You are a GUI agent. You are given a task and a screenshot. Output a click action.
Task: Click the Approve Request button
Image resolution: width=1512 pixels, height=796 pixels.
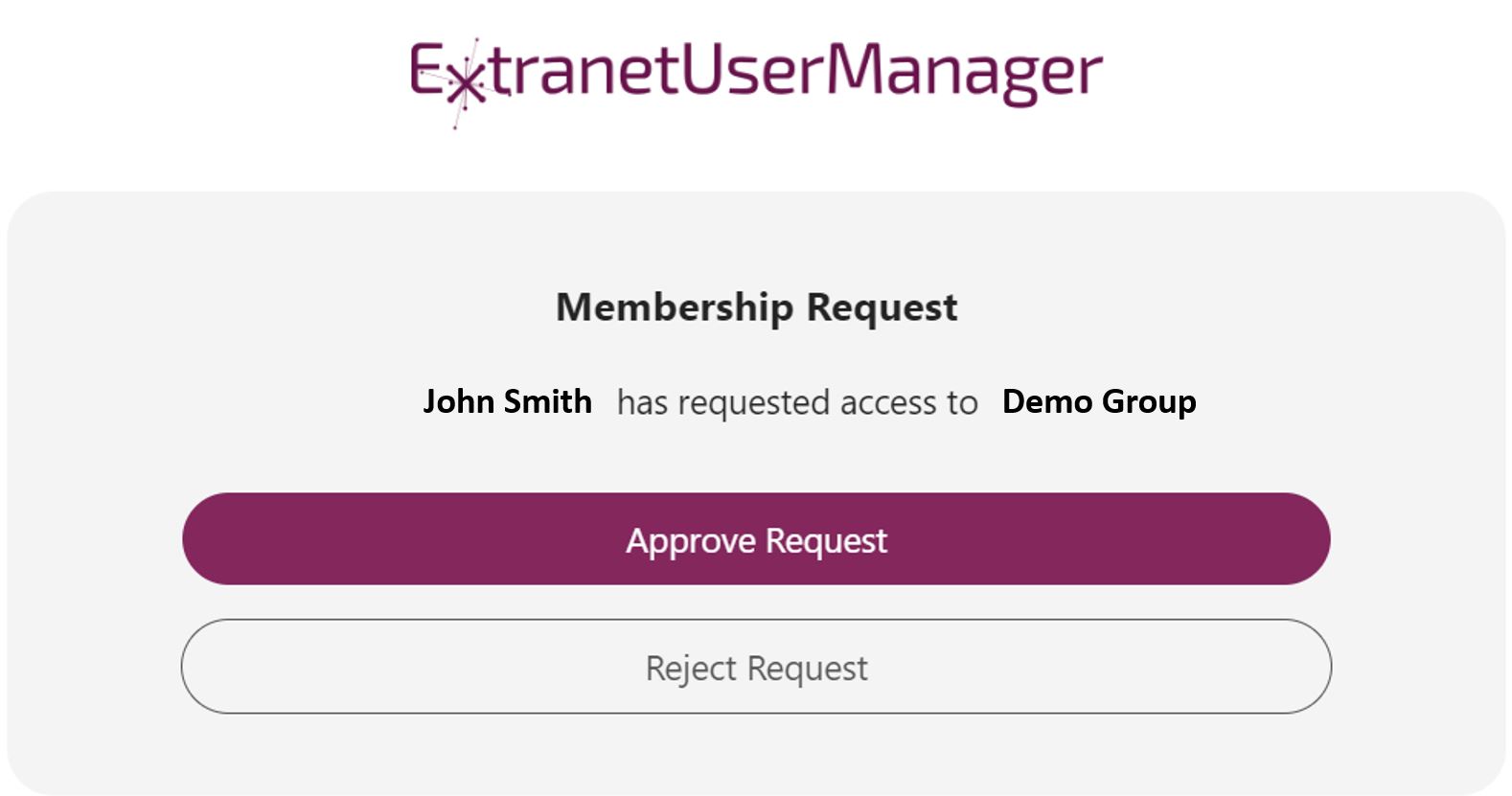pos(756,539)
